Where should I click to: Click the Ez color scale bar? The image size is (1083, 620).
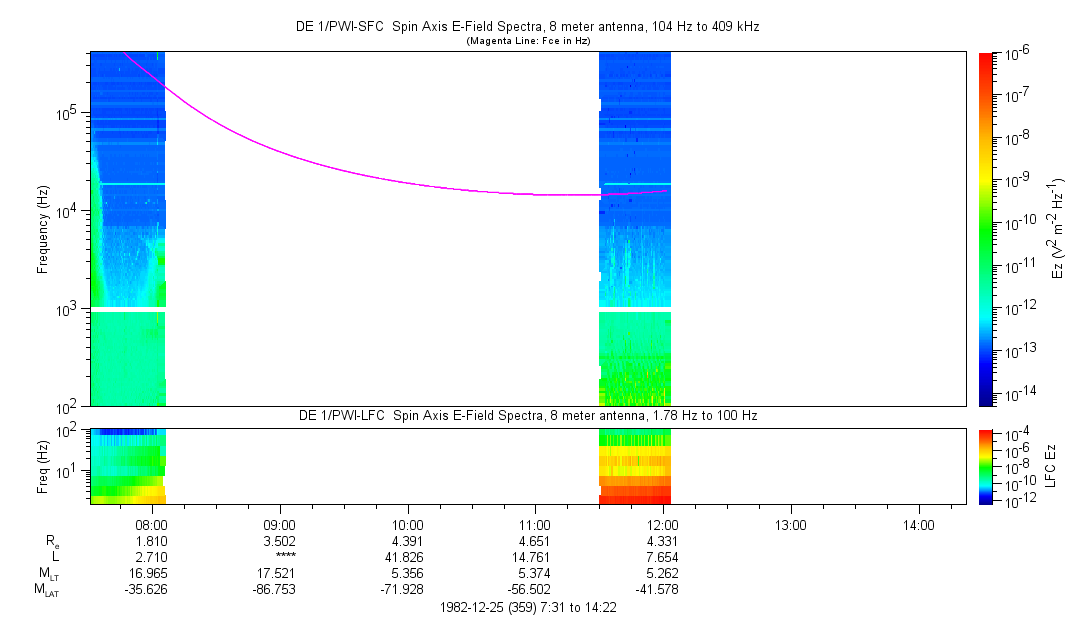pos(986,228)
